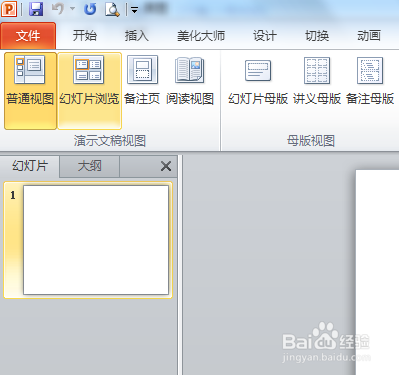Switch to 阅读视图 reading view

[x=190, y=81]
